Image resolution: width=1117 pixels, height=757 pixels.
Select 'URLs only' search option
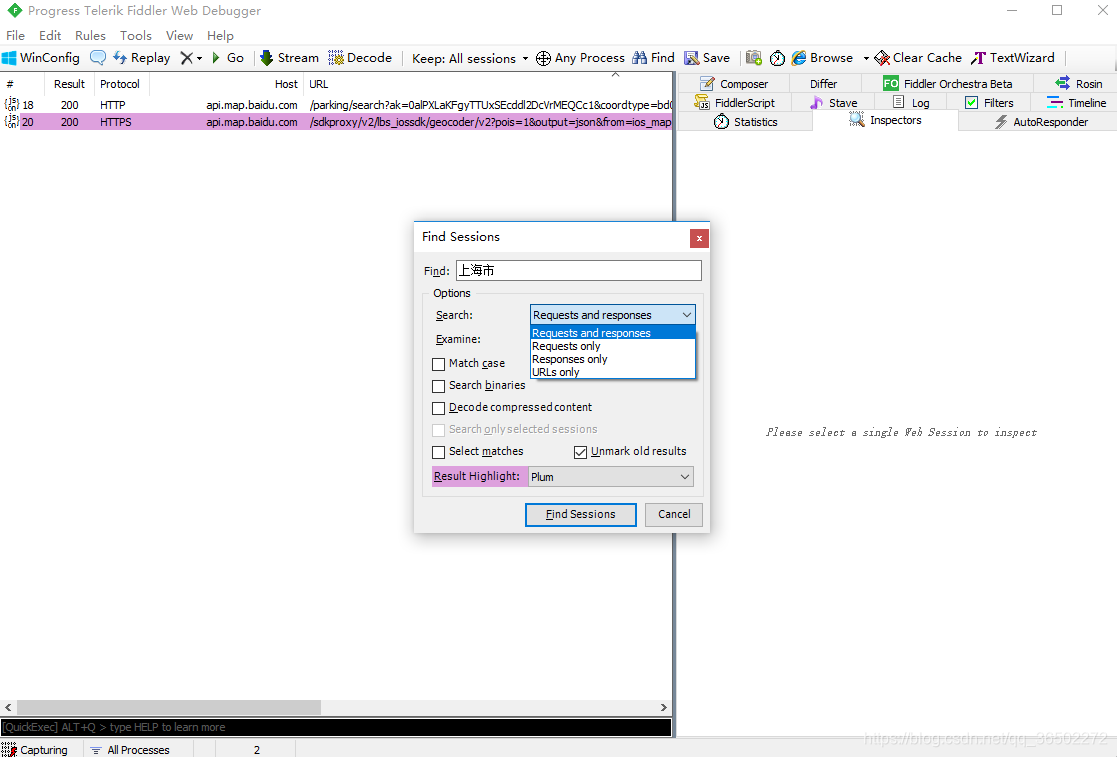pos(613,372)
